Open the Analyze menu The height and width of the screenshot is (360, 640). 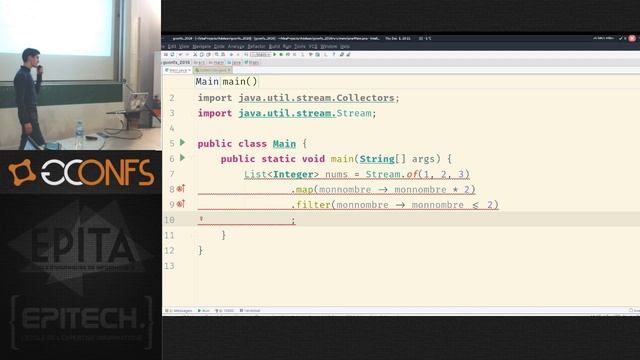pyautogui.click(x=236, y=47)
